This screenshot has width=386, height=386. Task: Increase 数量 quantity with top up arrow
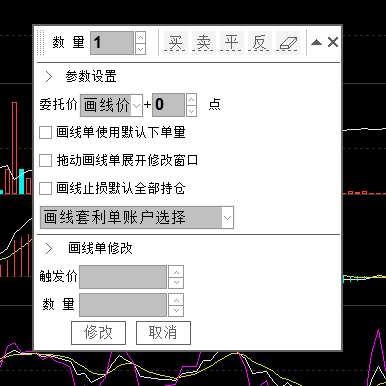(x=141, y=37)
